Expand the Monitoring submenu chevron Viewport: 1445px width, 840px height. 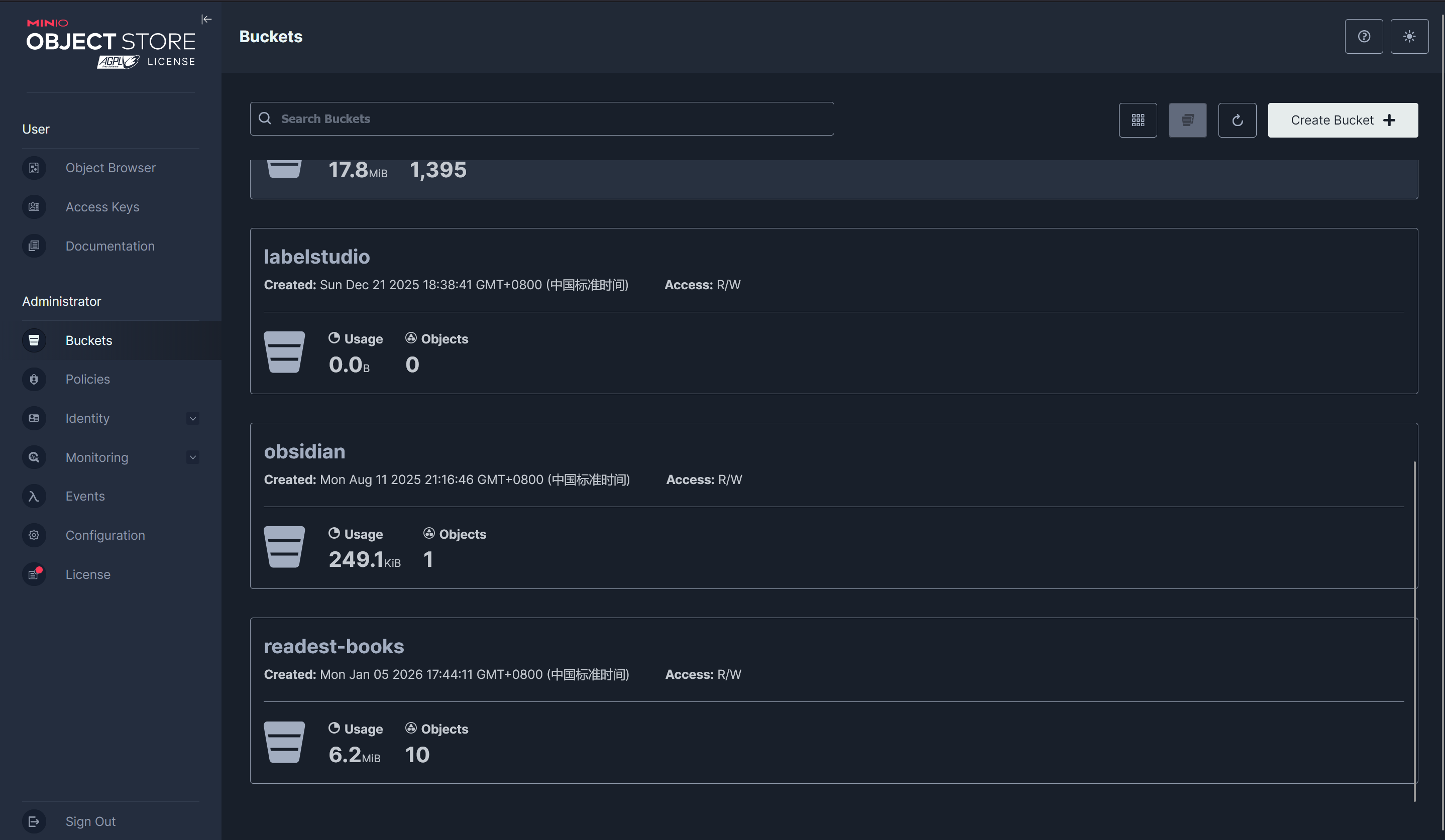[x=193, y=457]
